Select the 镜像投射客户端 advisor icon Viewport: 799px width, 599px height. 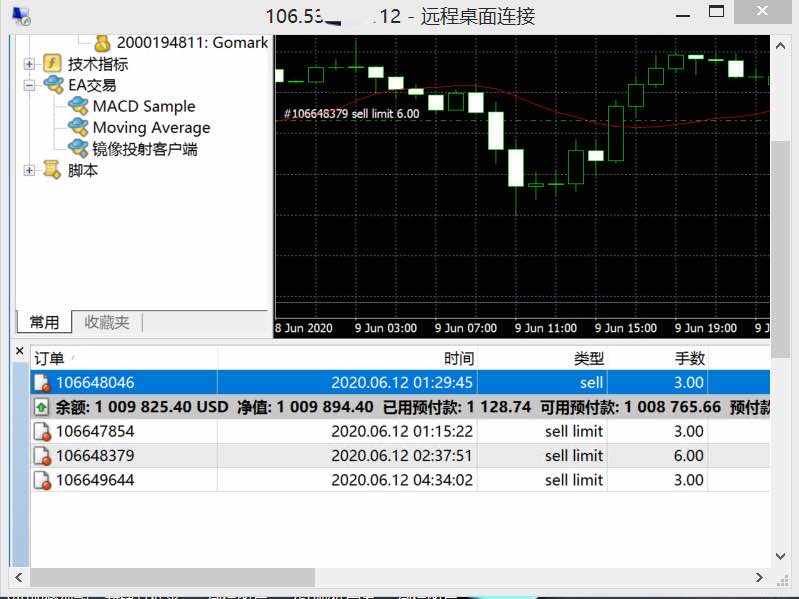78,148
